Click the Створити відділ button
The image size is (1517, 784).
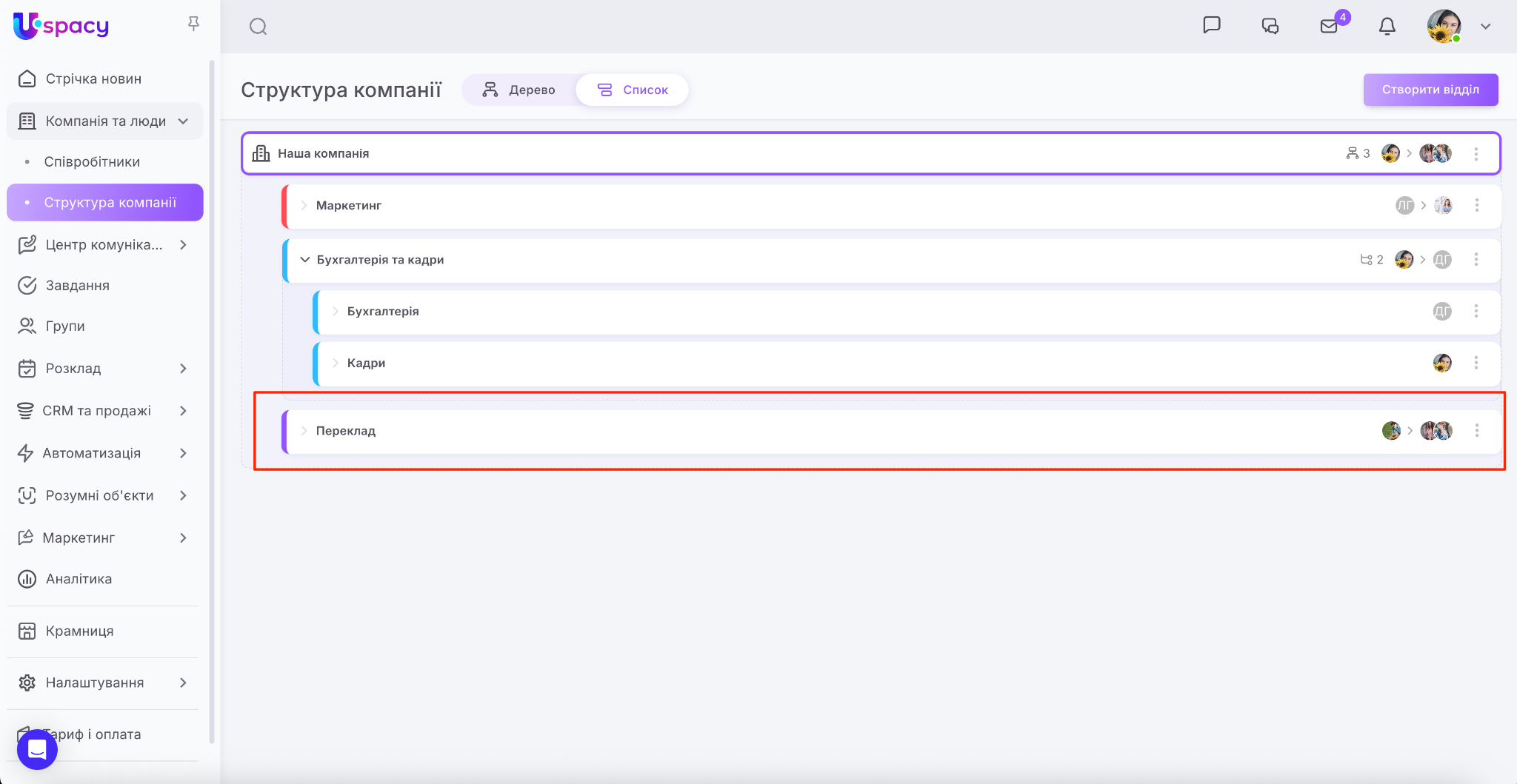coord(1430,90)
